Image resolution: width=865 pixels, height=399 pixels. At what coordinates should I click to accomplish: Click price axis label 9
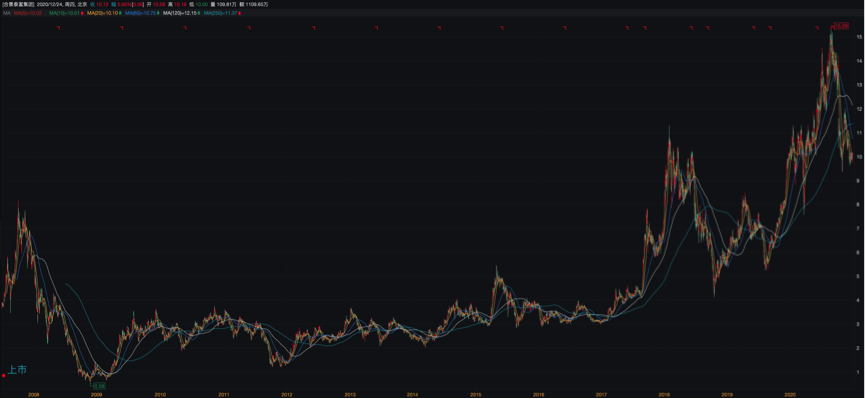(859, 180)
